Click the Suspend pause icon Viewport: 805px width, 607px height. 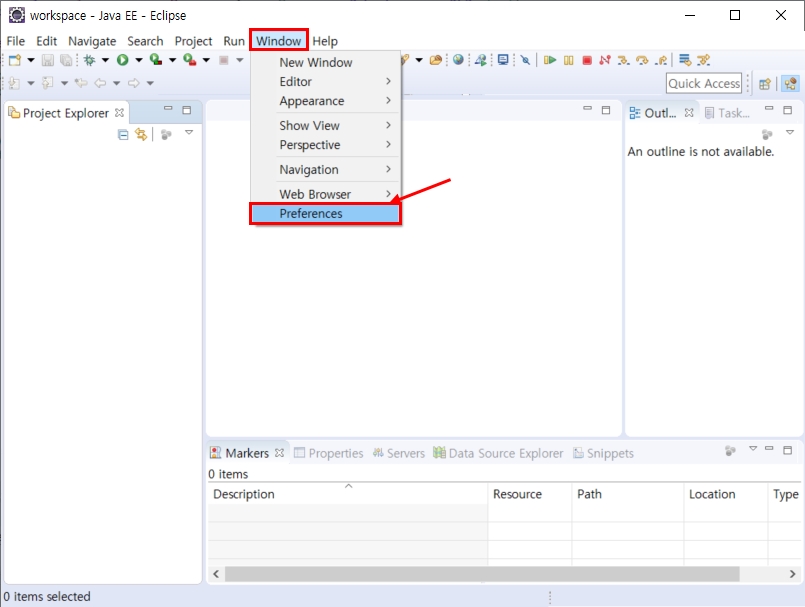click(568, 60)
